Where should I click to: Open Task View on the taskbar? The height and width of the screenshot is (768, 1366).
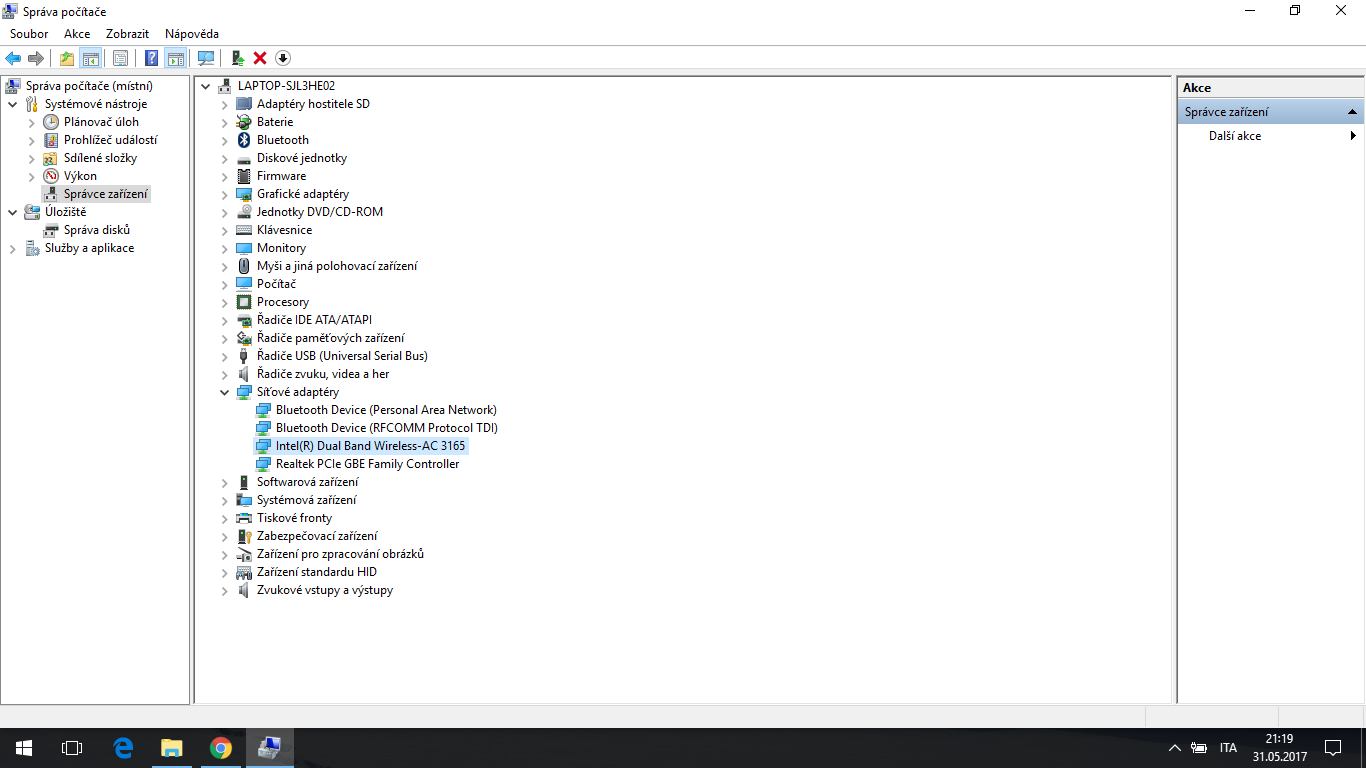click(x=72, y=748)
